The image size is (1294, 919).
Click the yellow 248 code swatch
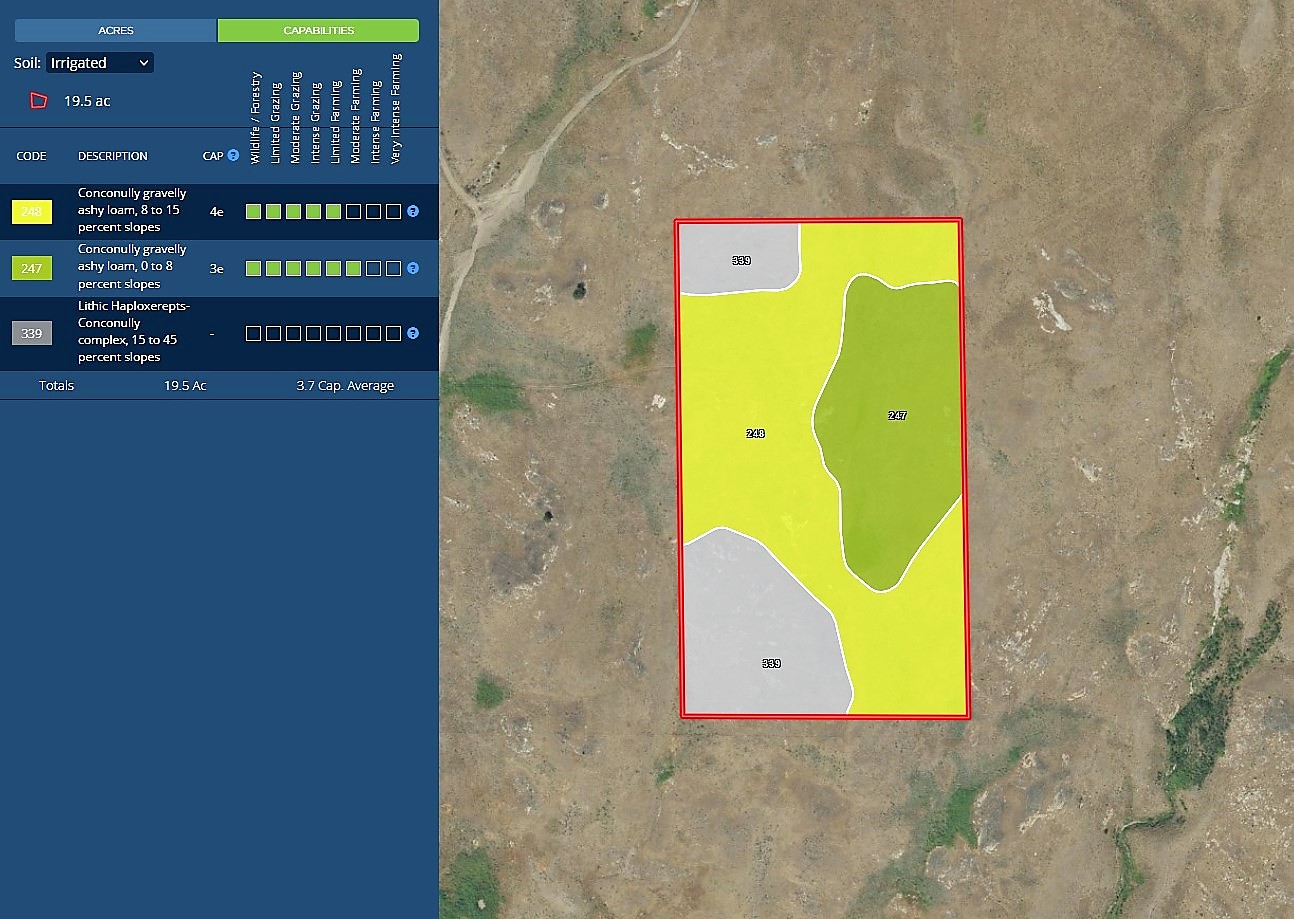[x=32, y=212]
